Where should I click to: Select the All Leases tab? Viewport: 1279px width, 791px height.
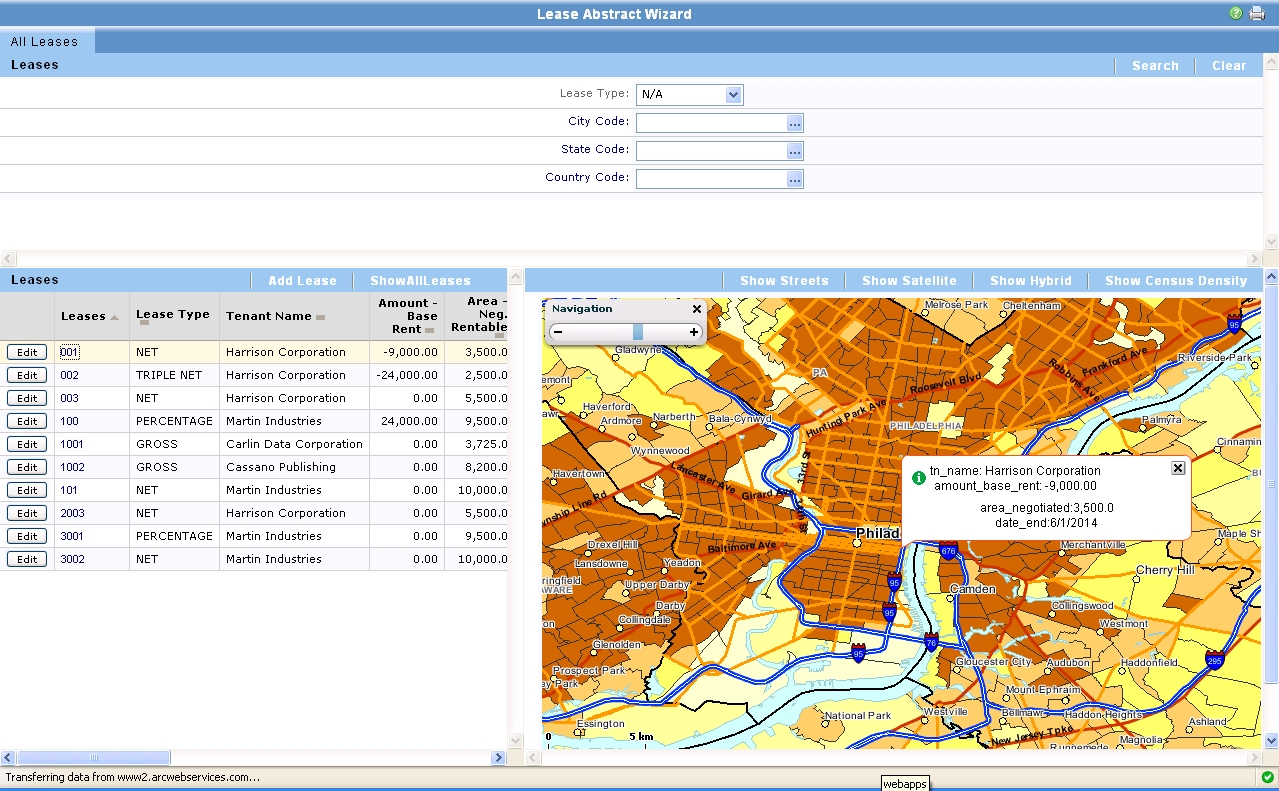(x=45, y=41)
